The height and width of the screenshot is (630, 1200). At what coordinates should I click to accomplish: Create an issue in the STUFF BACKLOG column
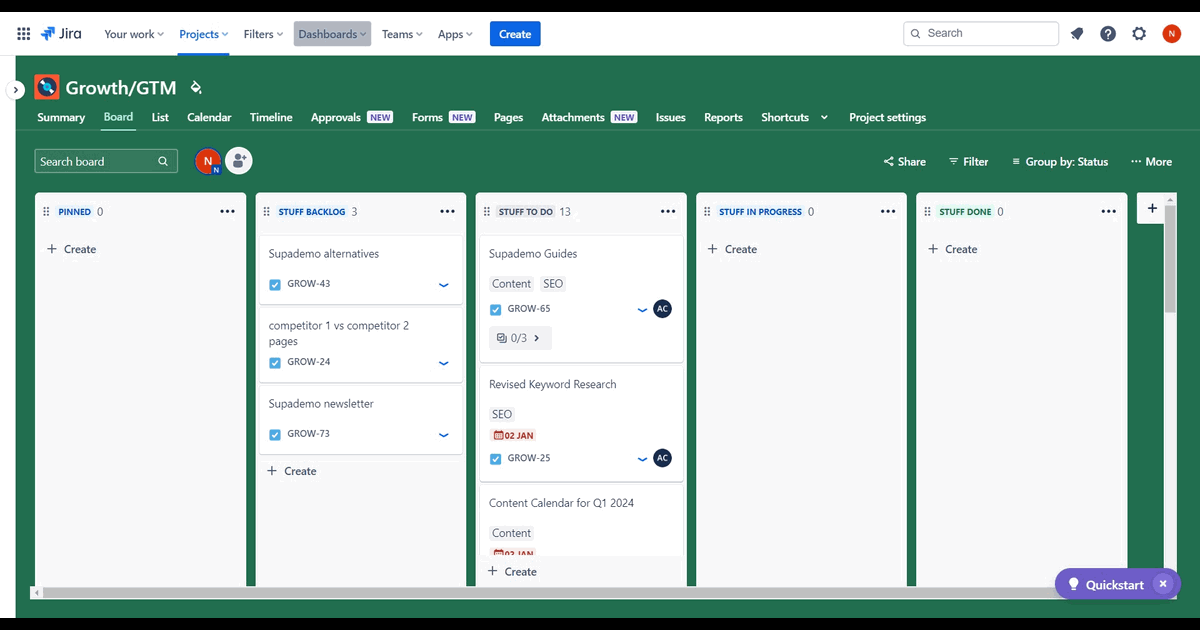pyautogui.click(x=291, y=471)
